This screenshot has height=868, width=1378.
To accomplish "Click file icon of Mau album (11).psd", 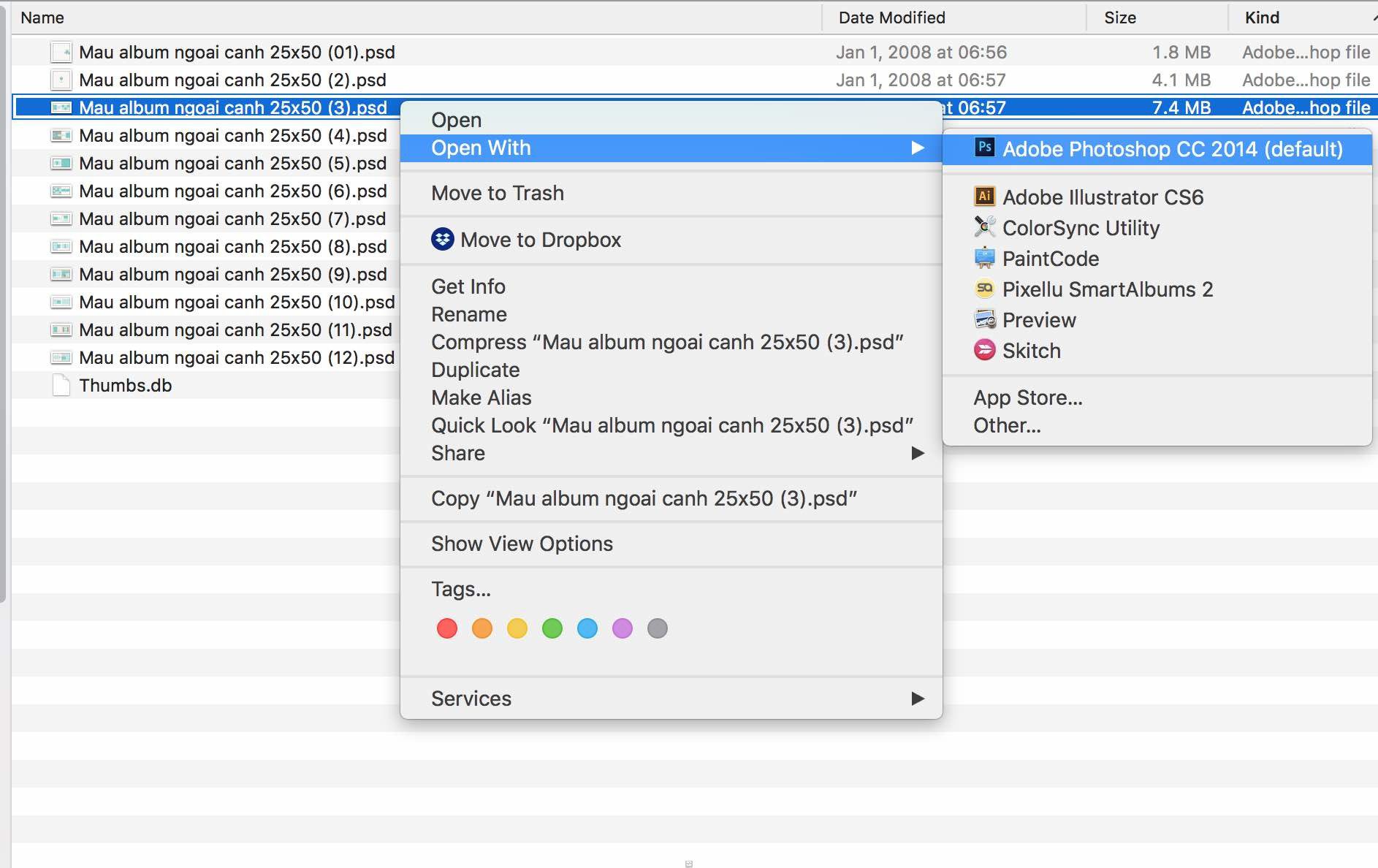I will coord(61,330).
